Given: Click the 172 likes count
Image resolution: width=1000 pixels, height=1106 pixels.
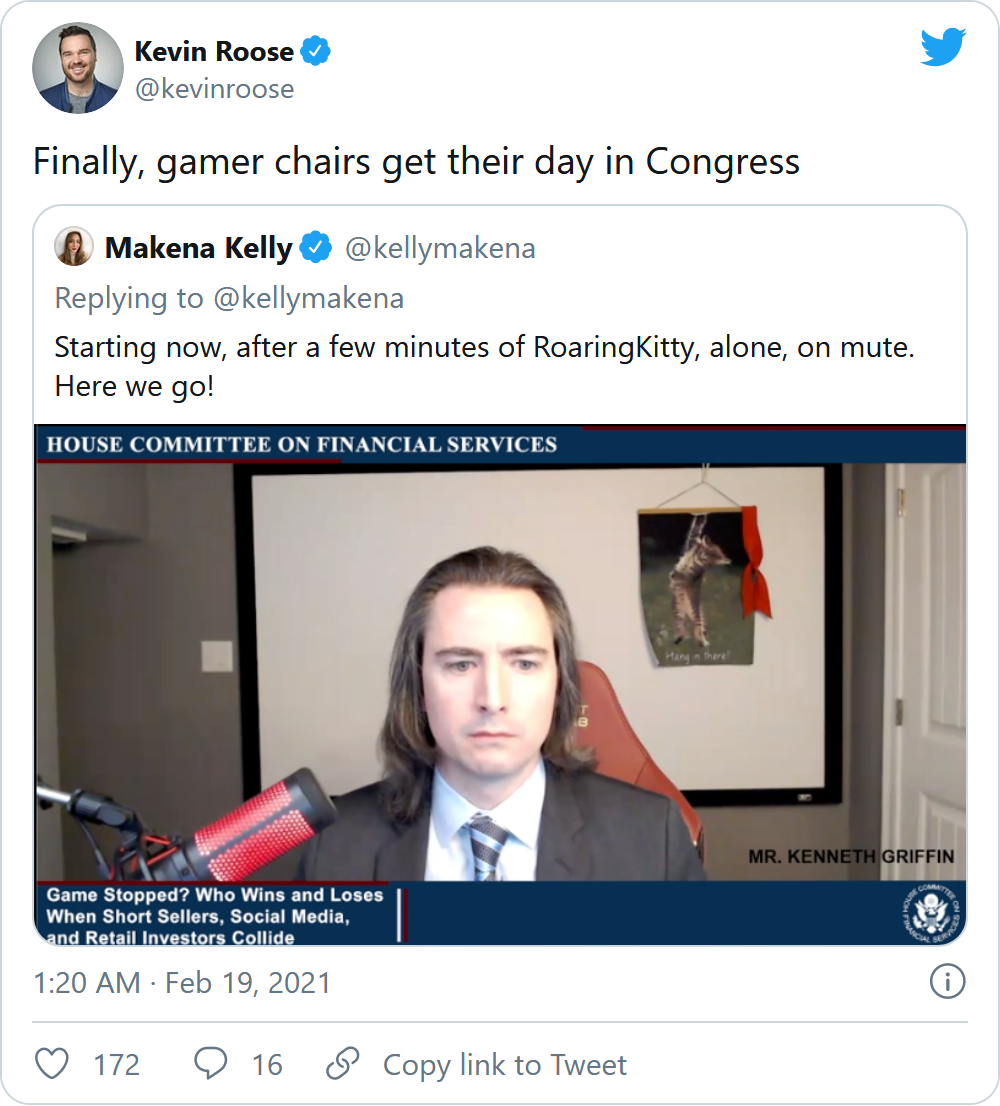Looking at the screenshot, I should (117, 1064).
